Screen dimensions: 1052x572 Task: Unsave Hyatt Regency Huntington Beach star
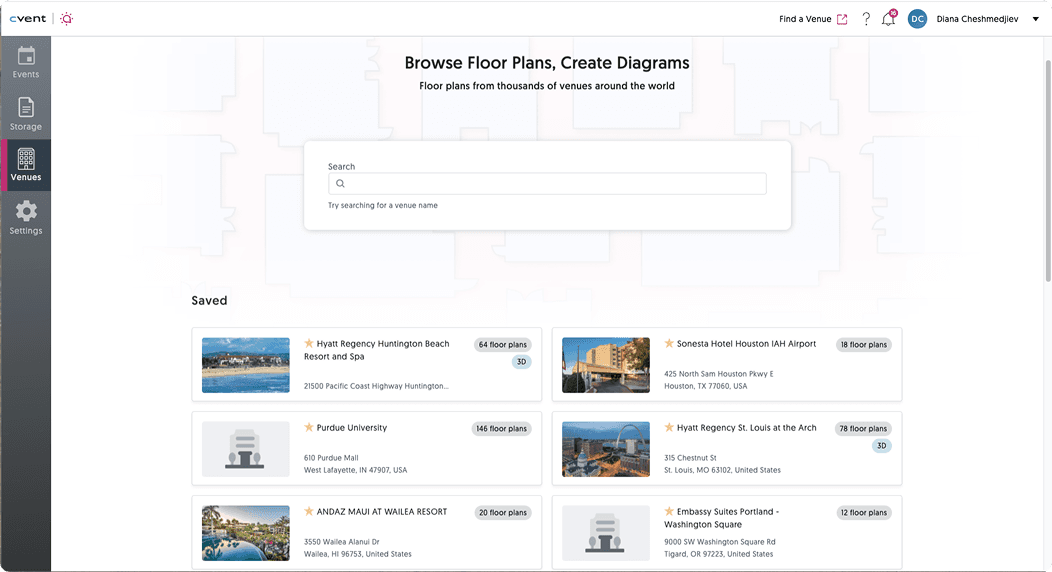[309, 343]
